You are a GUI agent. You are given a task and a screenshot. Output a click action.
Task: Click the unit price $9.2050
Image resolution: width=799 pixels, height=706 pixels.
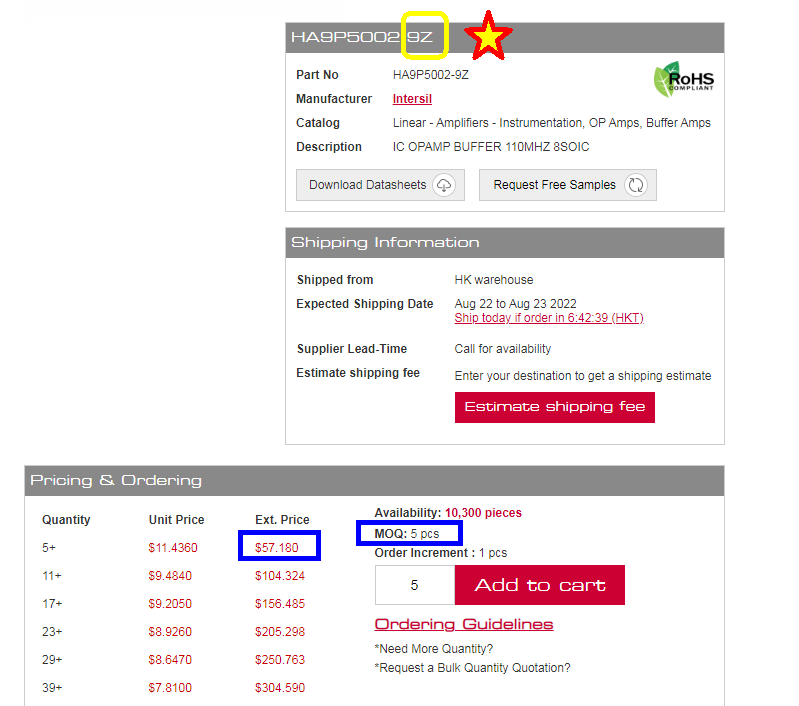tap(170, 604)
